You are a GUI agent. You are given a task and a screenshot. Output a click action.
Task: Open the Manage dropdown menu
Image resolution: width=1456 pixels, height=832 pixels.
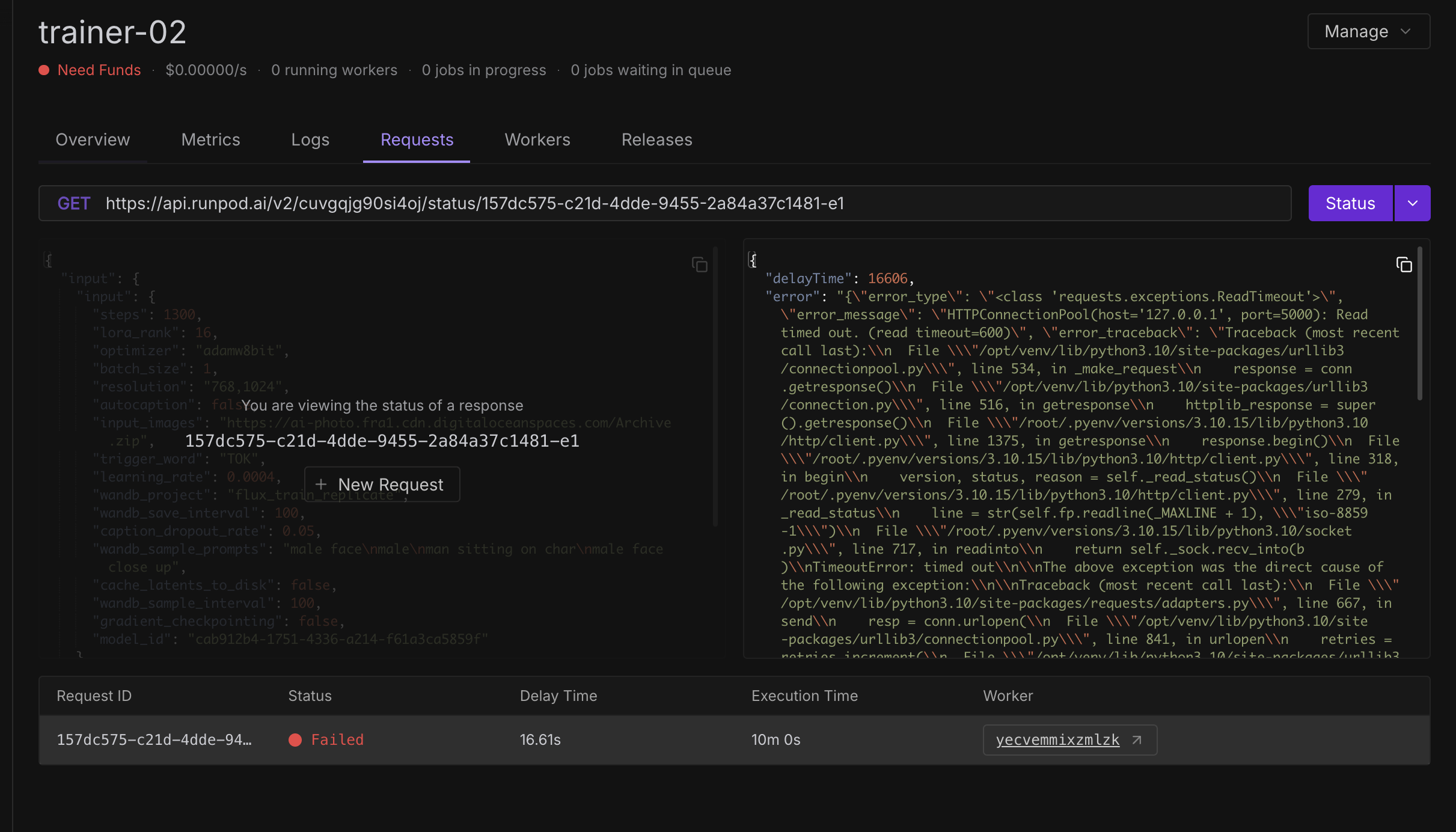pyautogui.click(x=1368, y=31)
